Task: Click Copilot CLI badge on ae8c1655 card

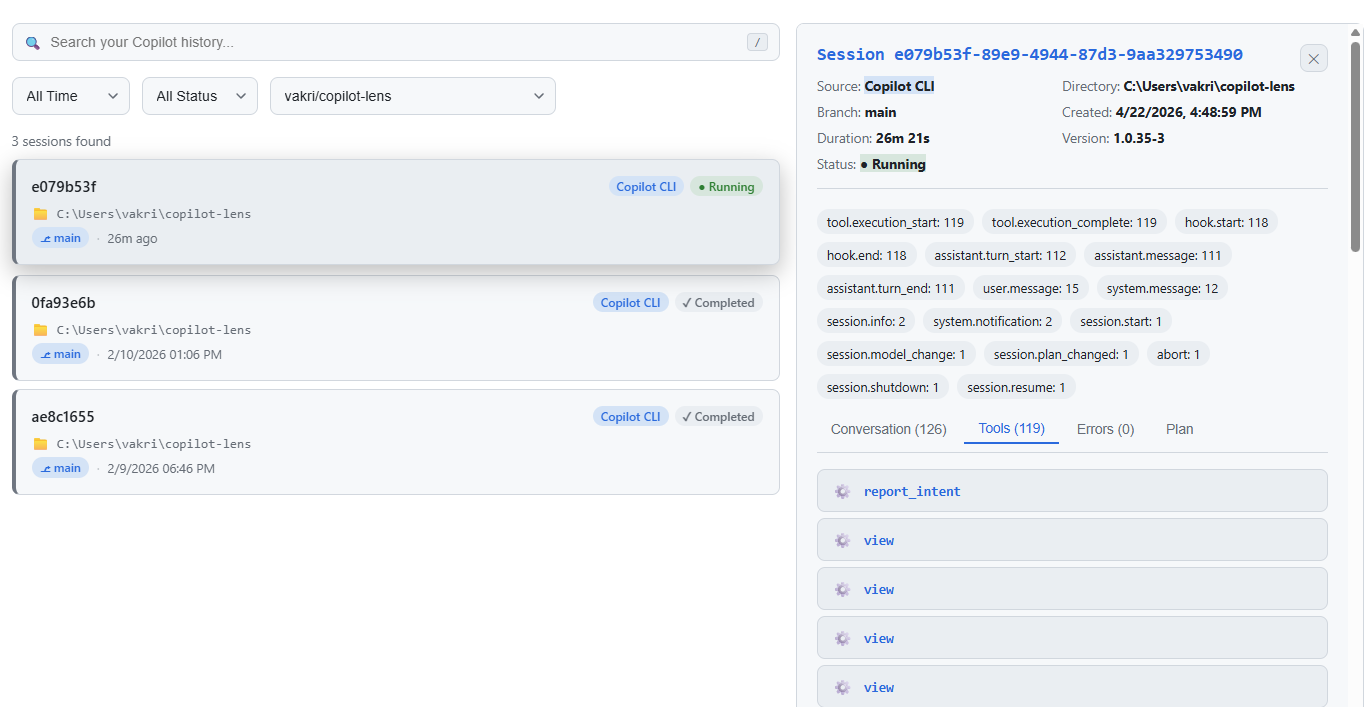Action: coord(630,417)
